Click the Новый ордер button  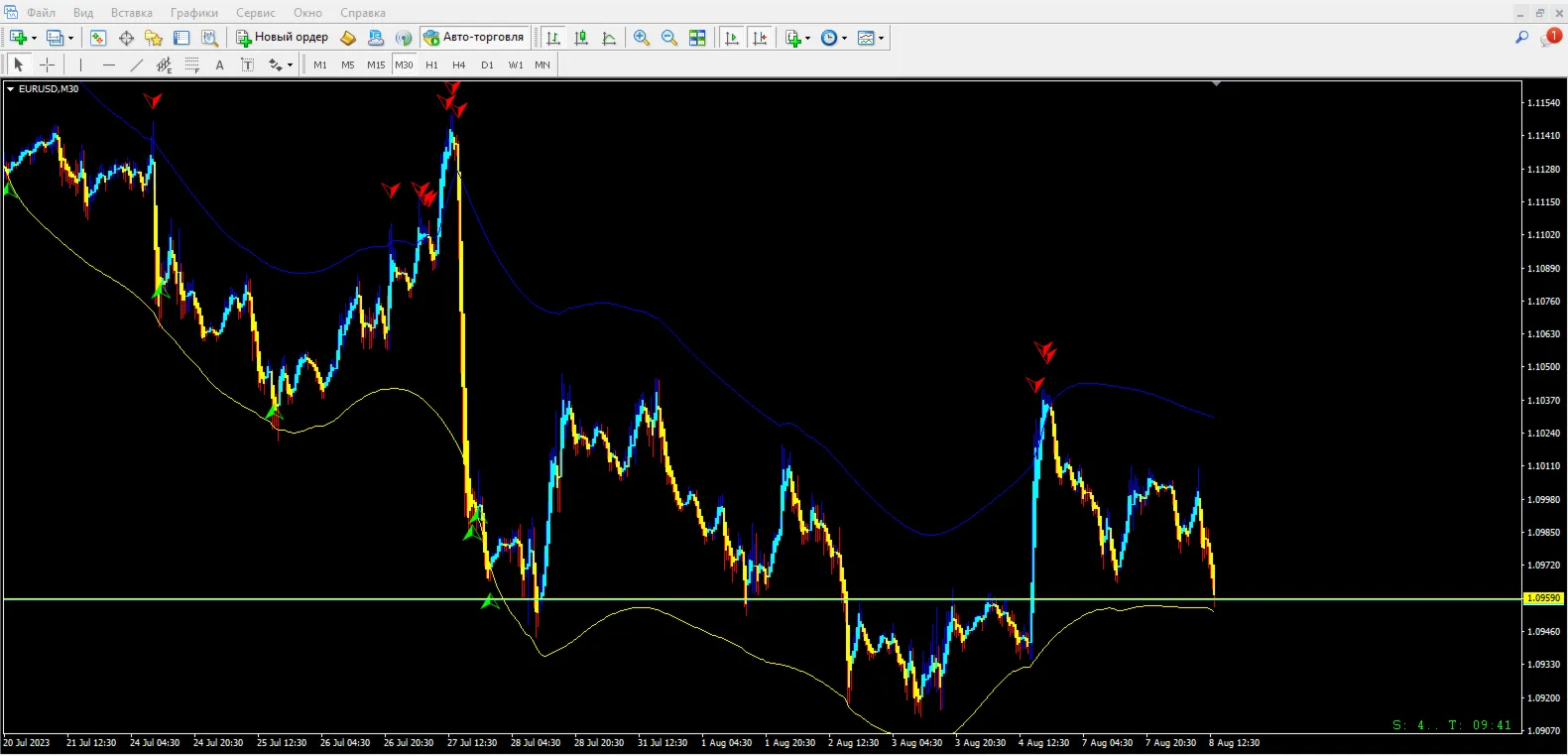click(282, 38)
